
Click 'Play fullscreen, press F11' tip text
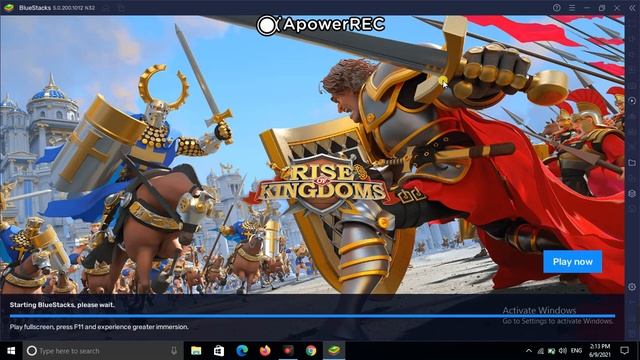tap(99, 327)
